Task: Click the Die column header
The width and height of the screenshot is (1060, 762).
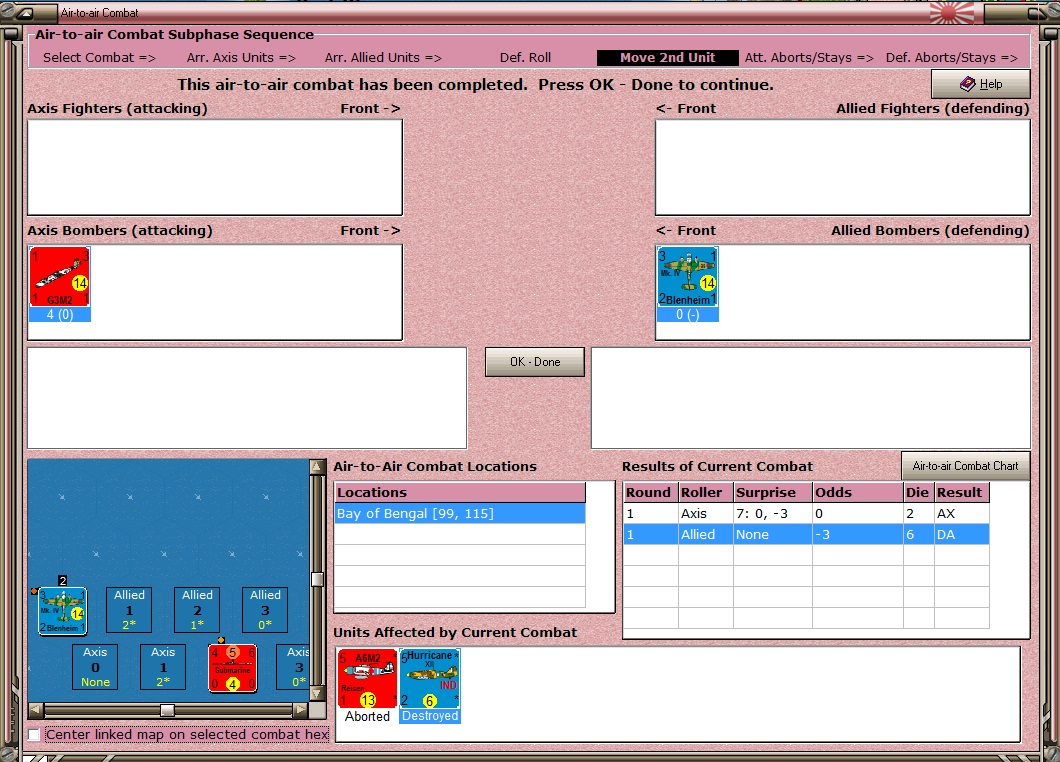Action: click(919, 492)
